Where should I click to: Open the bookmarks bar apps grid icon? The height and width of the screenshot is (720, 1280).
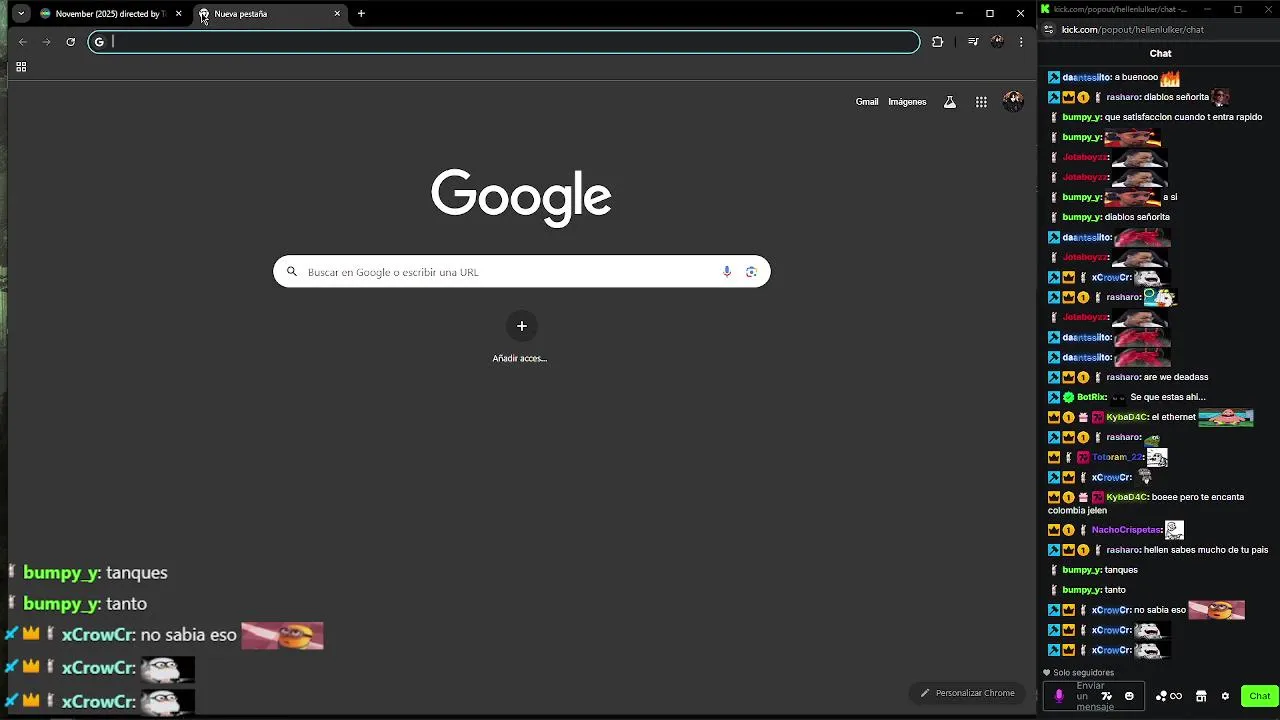click(x=21, y=67)
